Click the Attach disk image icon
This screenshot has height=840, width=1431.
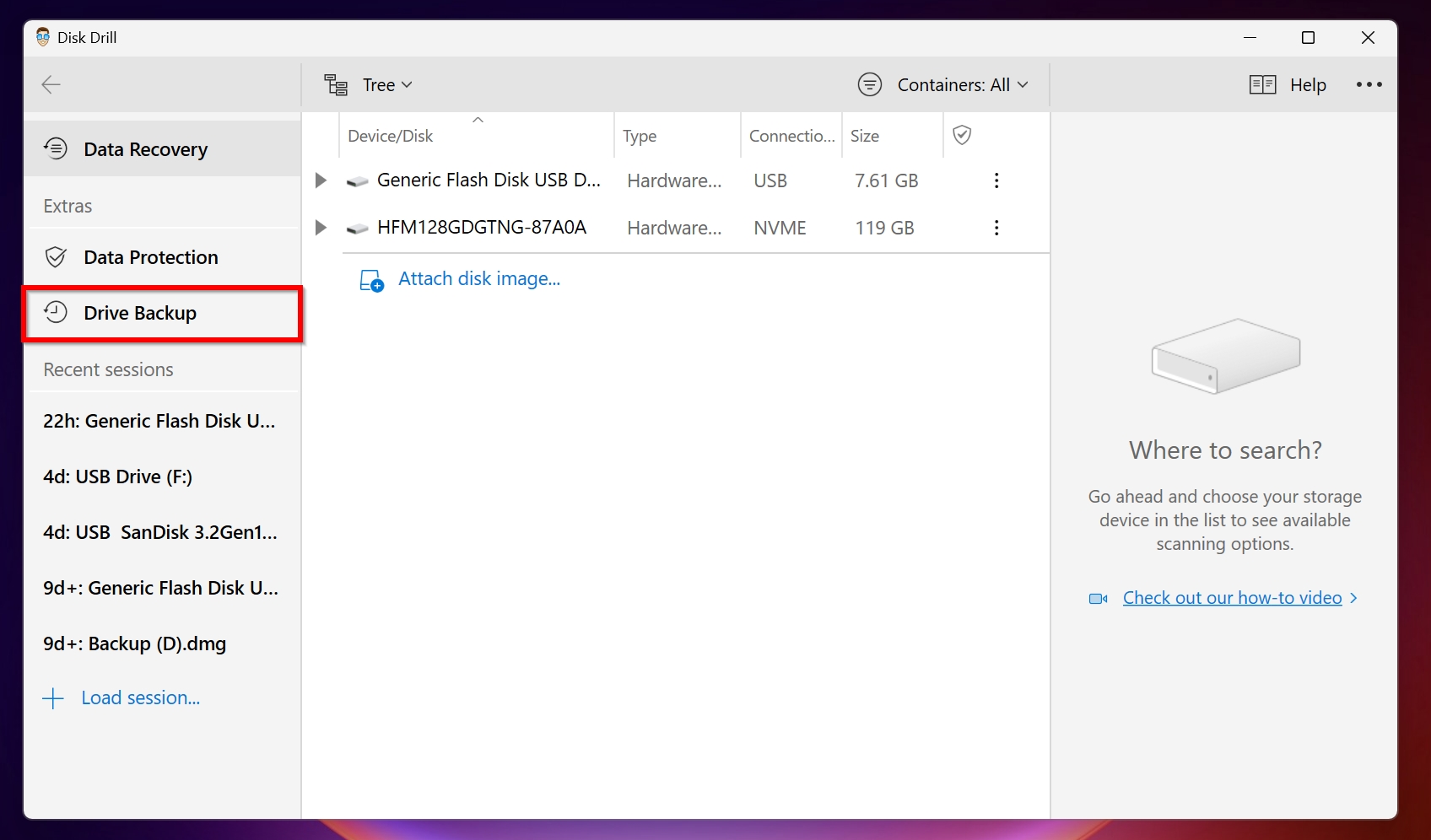372,280
